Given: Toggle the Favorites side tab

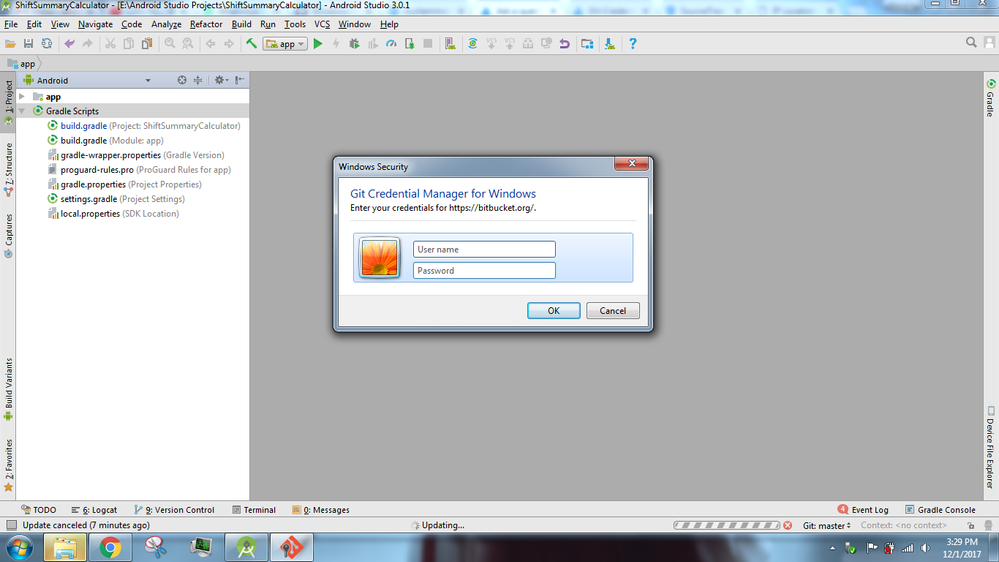Looking at the screenshot, I should point(8,465).
